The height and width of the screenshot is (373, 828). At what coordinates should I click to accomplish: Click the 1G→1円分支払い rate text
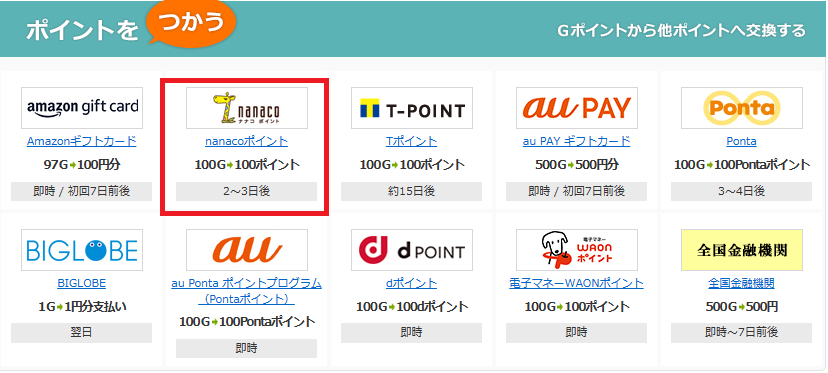click(x=82, y=306)
